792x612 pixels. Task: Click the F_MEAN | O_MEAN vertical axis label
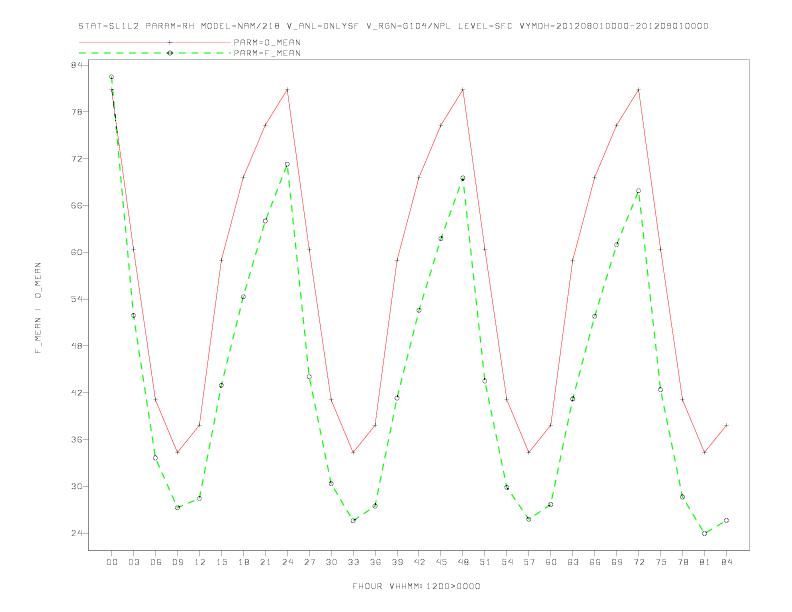[x=38, y=308]
